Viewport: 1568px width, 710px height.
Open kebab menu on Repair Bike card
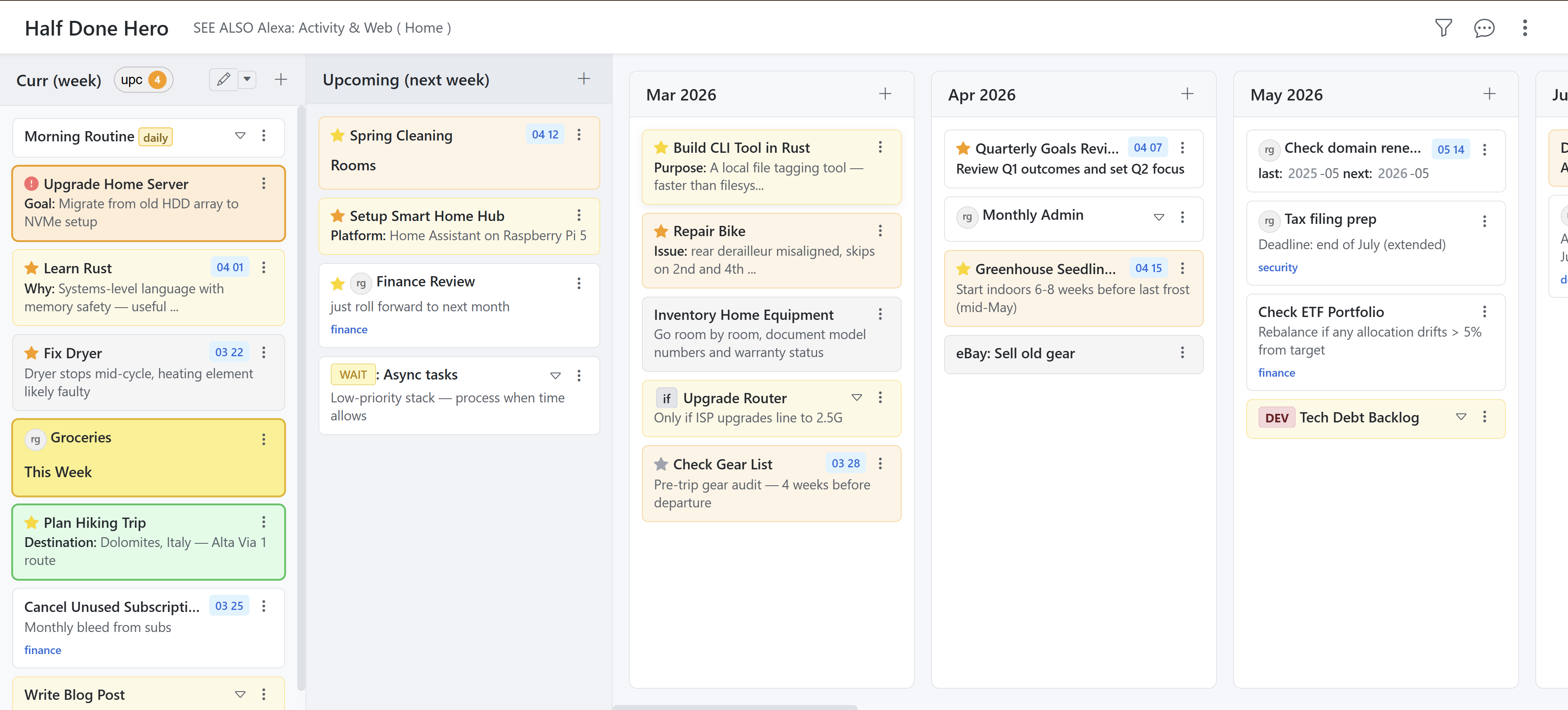[880, 231]
